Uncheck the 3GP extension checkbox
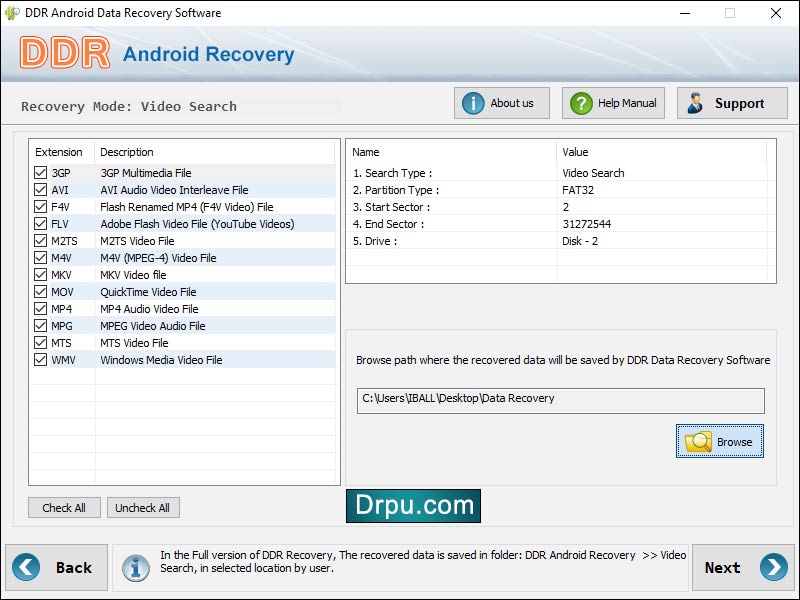Screen dimensions: 800x600 point(40,172)
